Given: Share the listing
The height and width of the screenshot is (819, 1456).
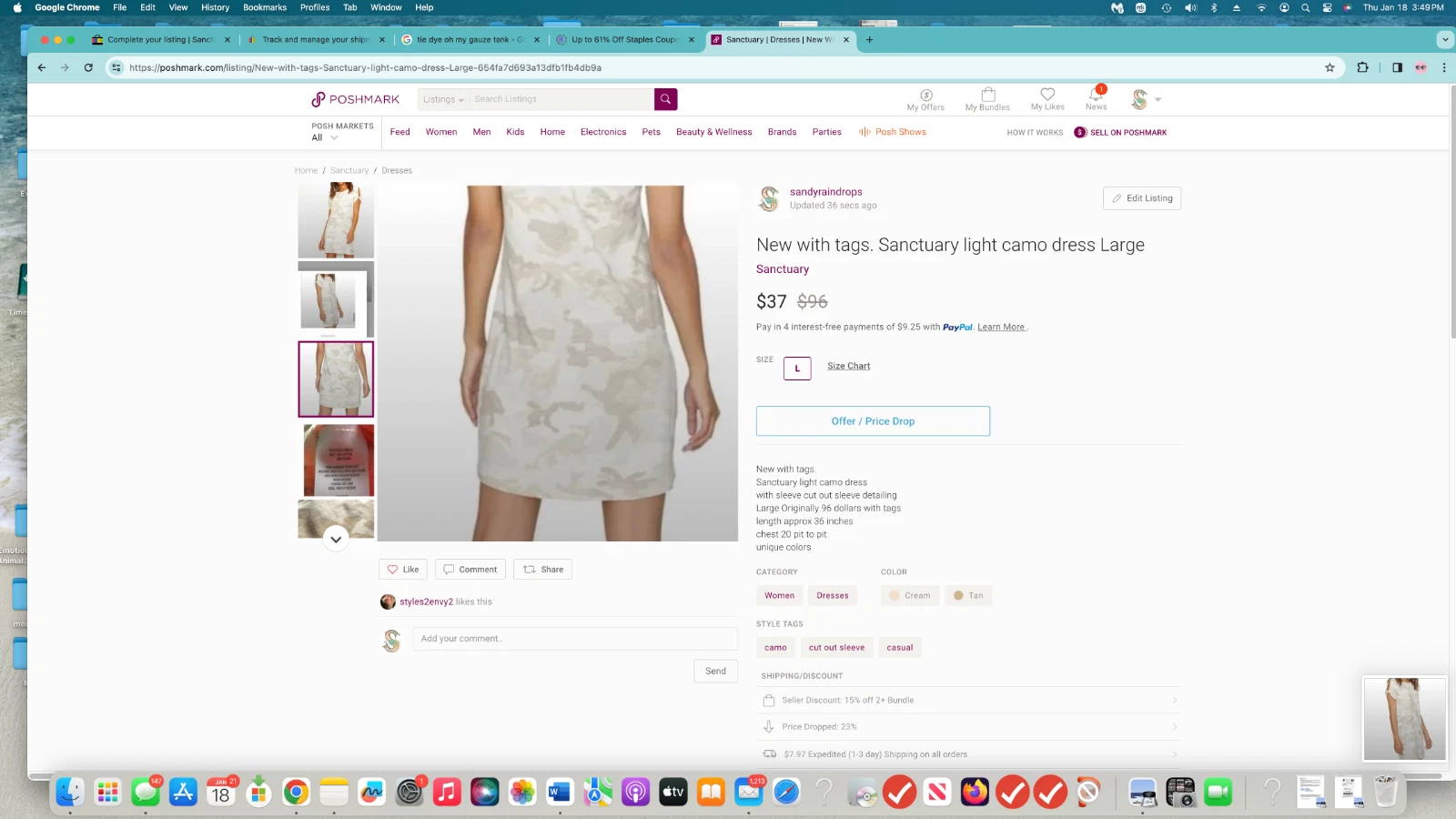Looking at the screenshot, I should click(542, 570).
